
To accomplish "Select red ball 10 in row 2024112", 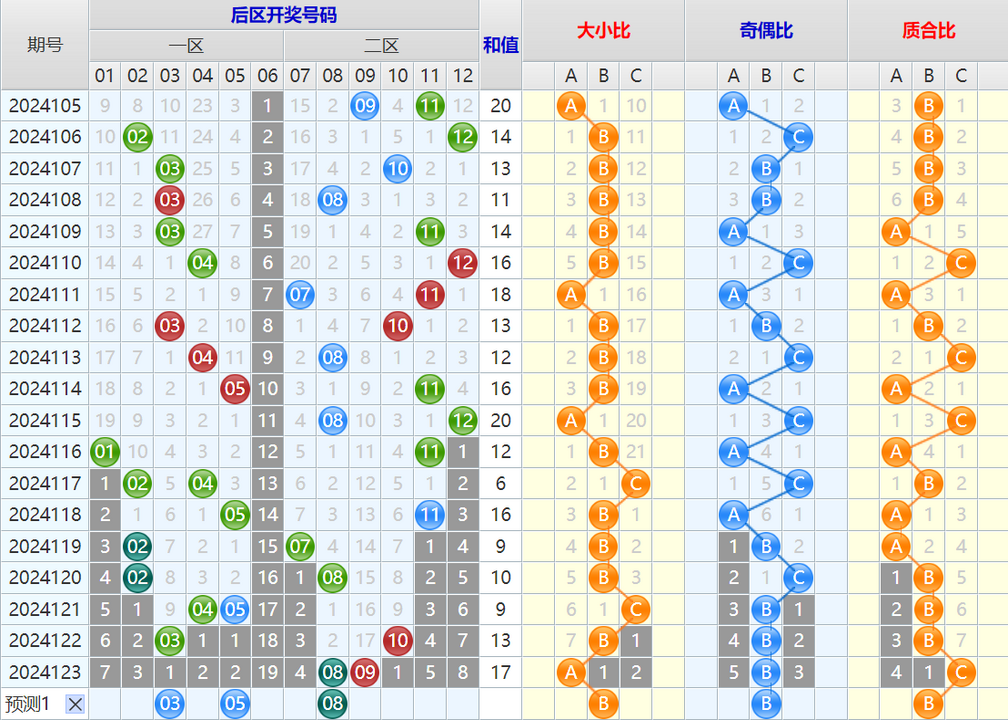I will [x=397, y=326].
